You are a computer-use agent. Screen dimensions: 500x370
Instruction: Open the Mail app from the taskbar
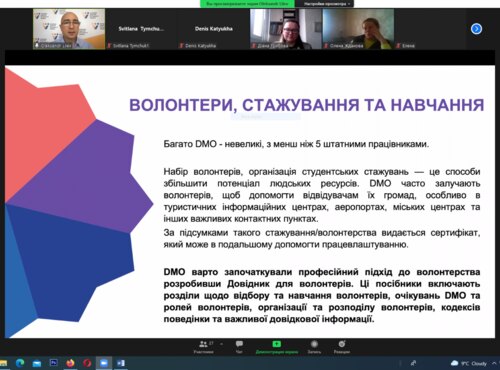(x=37, y=363)
